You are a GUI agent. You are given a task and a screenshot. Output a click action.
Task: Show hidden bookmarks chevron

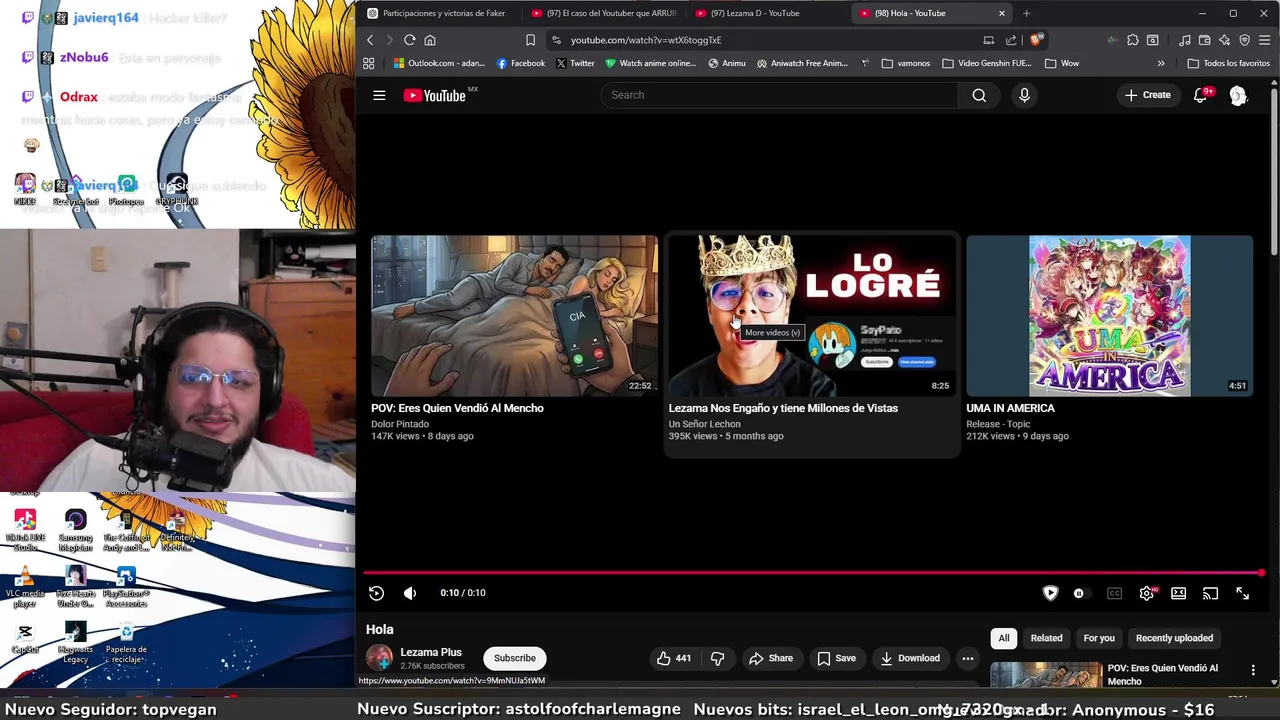tap(1161, 63)
